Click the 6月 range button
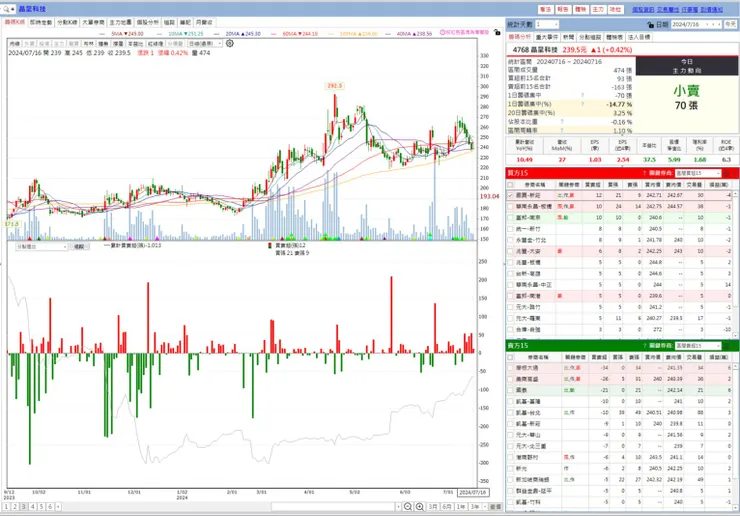Viewport: 740px width, 516px height. [x=447, y=507]
